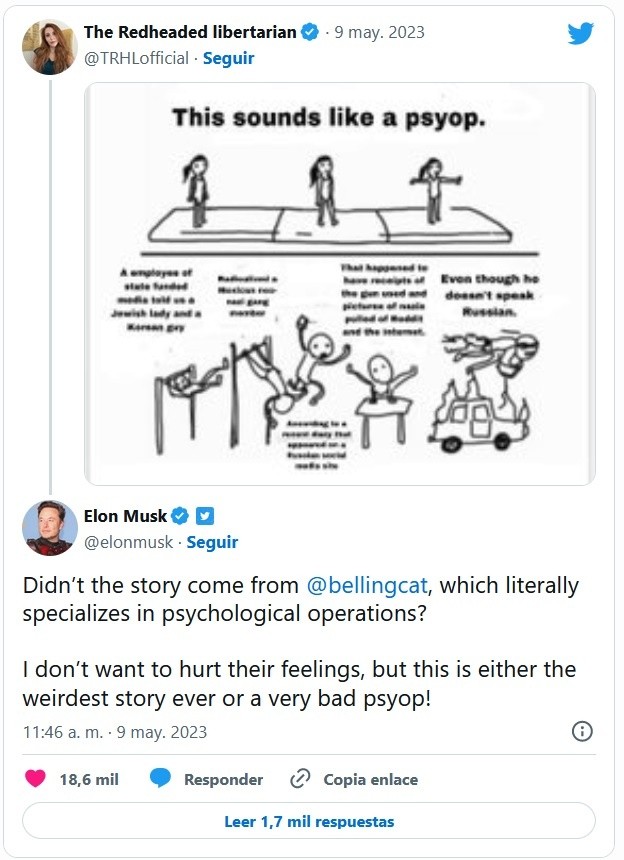Open Elon Musk's profile avatar
The image size is (624, 860).
tap(49, 528)
